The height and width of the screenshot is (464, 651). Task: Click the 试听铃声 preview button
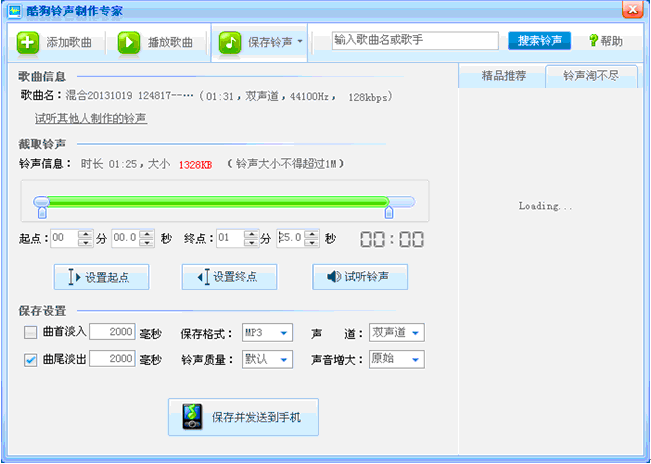[x=360, y=277]
